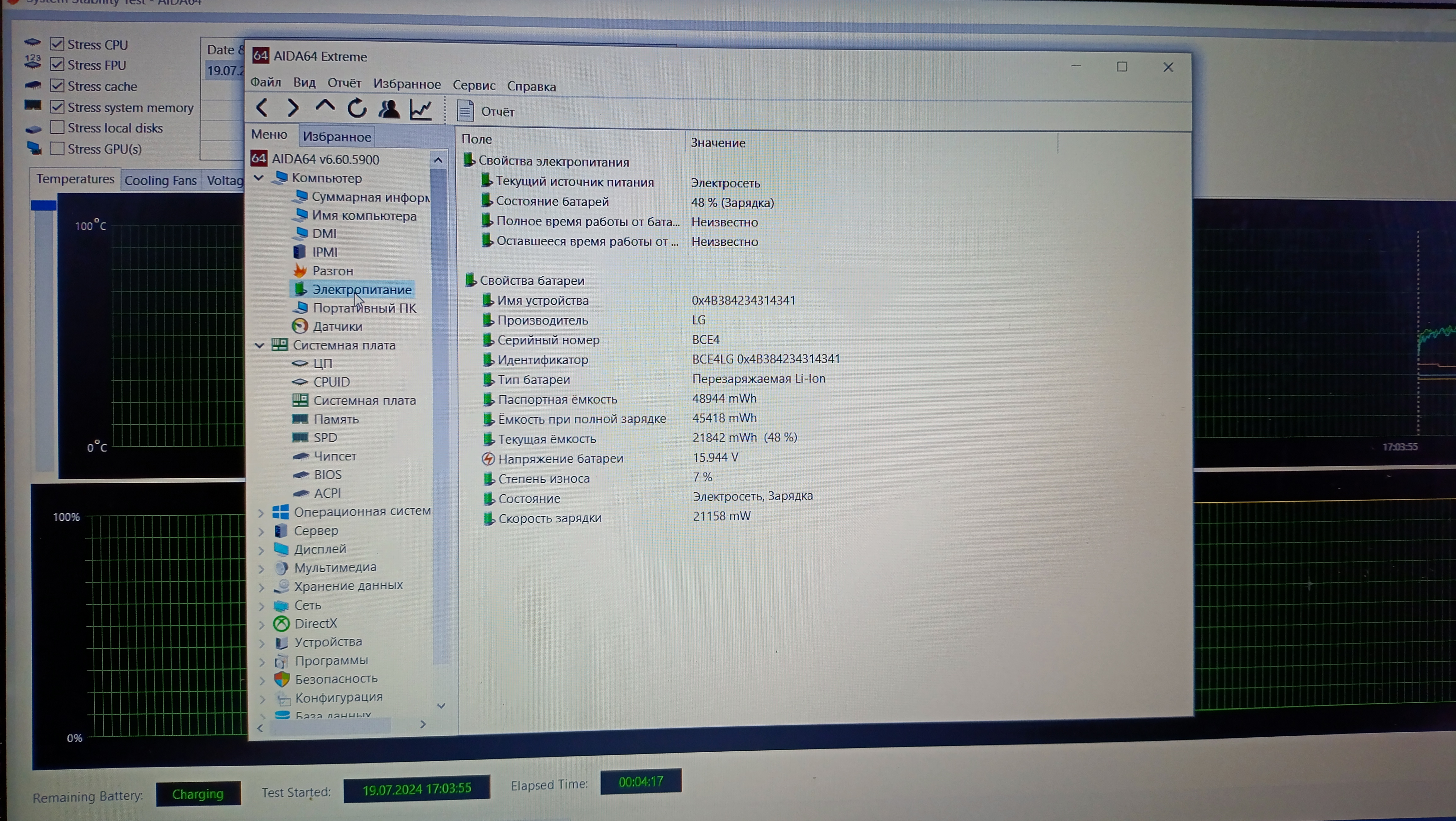Image resolution: width=1456 pixels, height=821 pixels.
Task: Toggle Stress CPU checkbox
Action: 57,43
